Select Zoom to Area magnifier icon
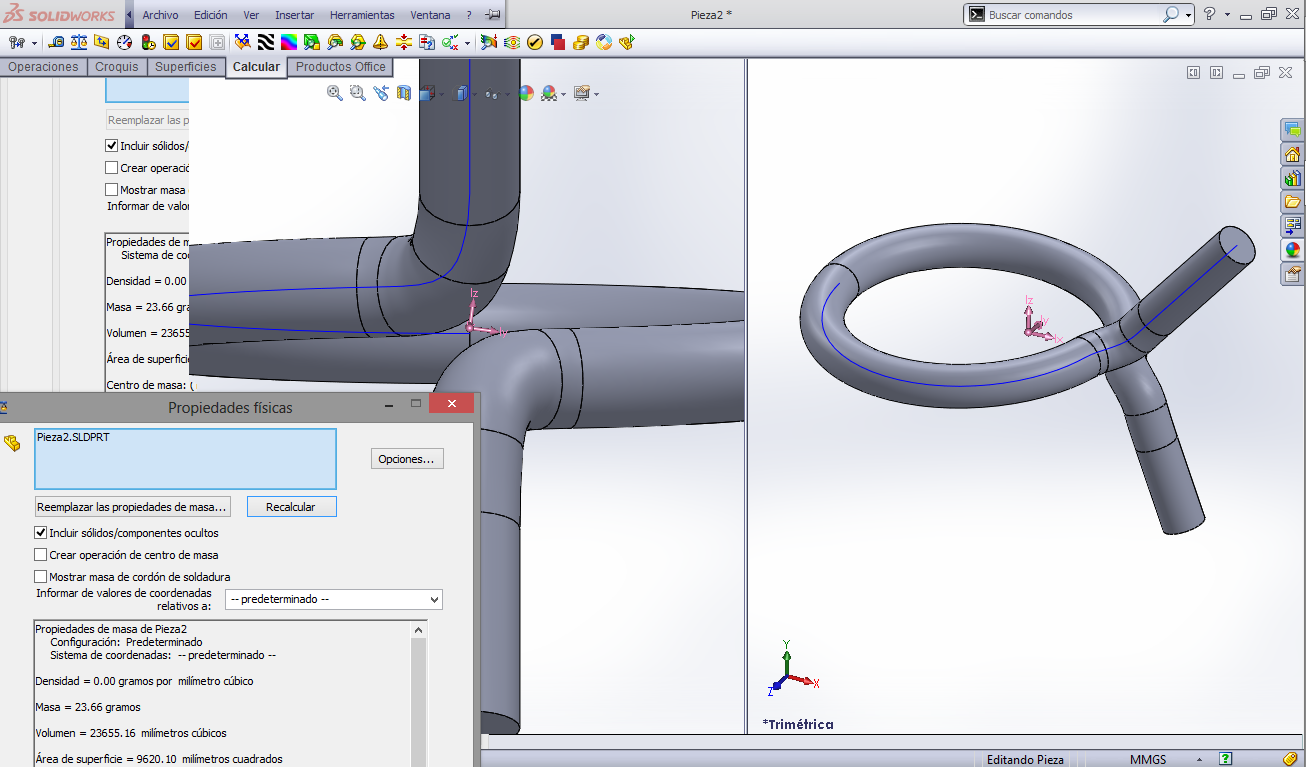1306x767 pixels. [x=358, y=93]
